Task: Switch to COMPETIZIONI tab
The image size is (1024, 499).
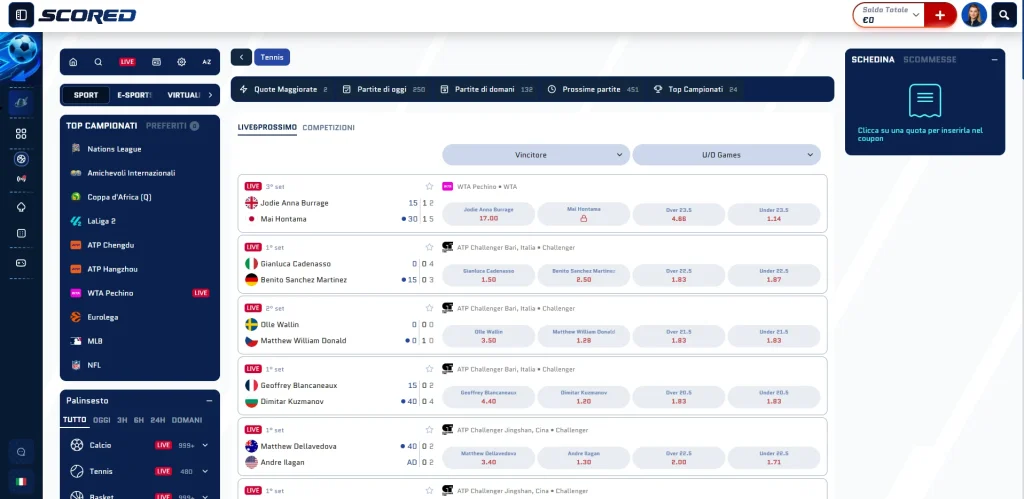Action: coord(328,128)
